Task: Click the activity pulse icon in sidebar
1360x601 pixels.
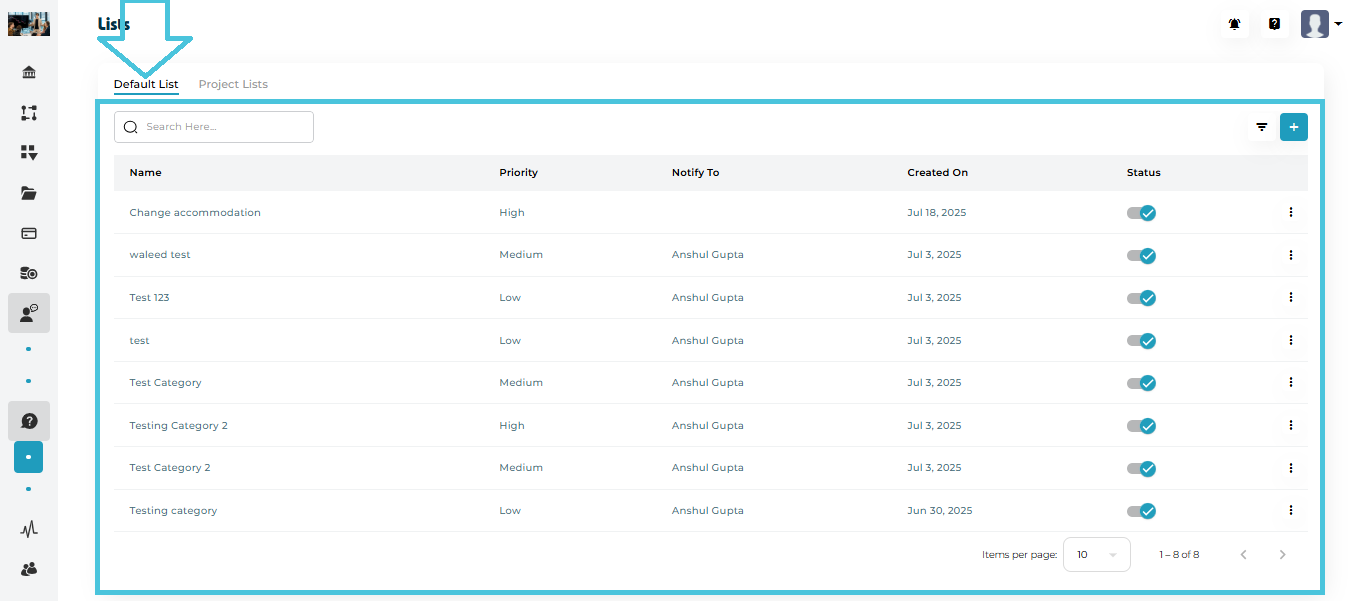Action: click(x=29, y=529)
